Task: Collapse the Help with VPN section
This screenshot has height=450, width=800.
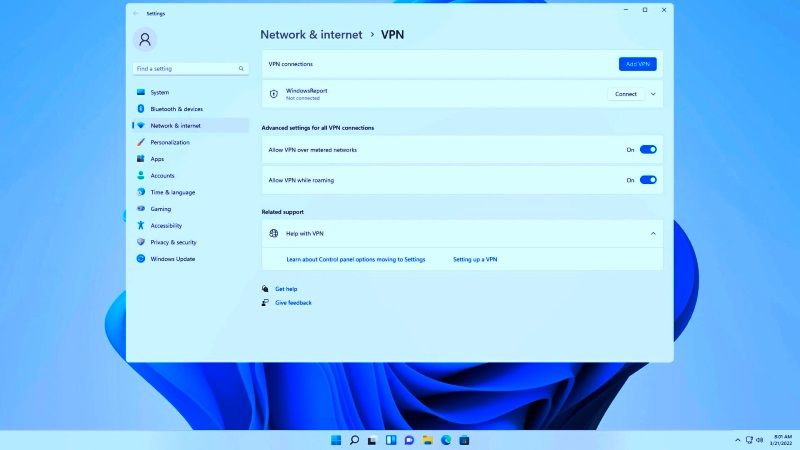Action: [x=653, y=234]
